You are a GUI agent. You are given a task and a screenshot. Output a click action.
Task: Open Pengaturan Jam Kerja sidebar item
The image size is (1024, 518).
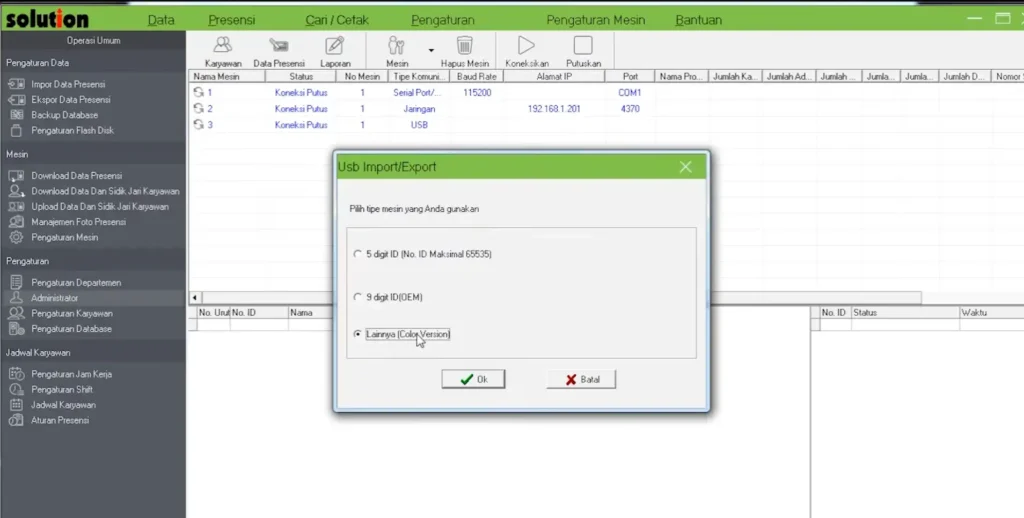click(x=71, y=374)
